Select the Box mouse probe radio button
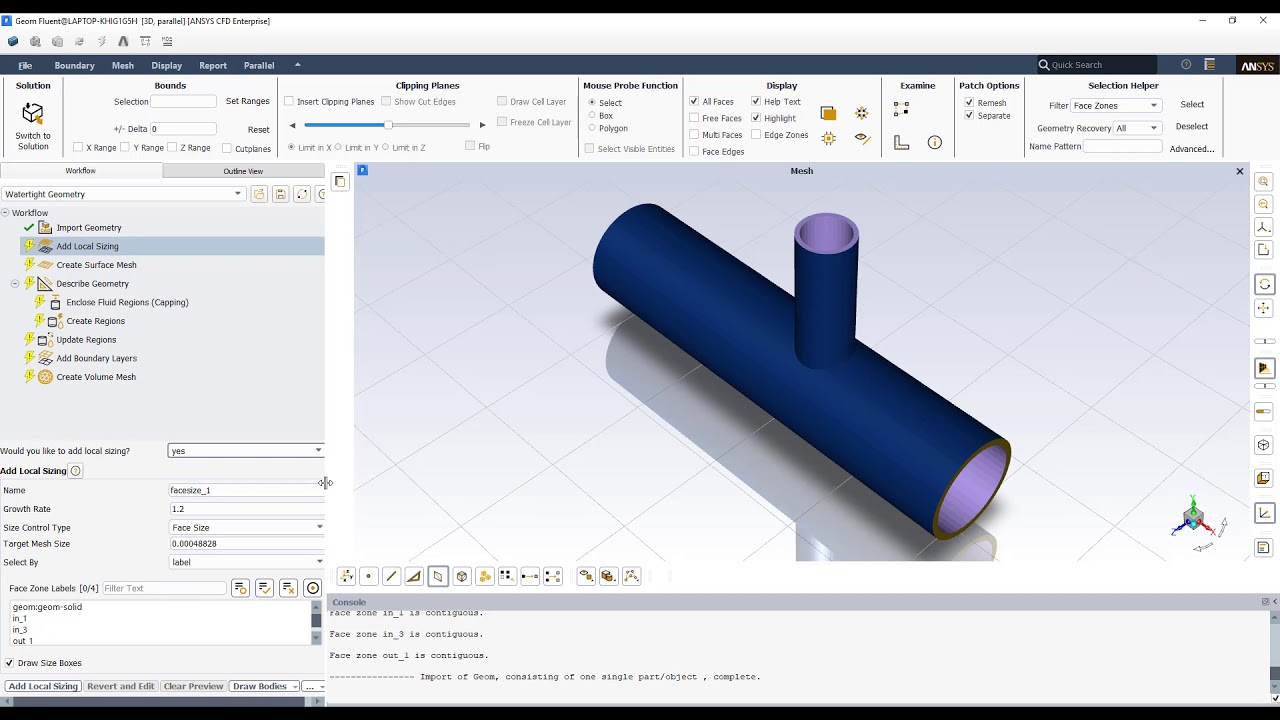This screenshot has width=1280, height=720. coord(592,115)
